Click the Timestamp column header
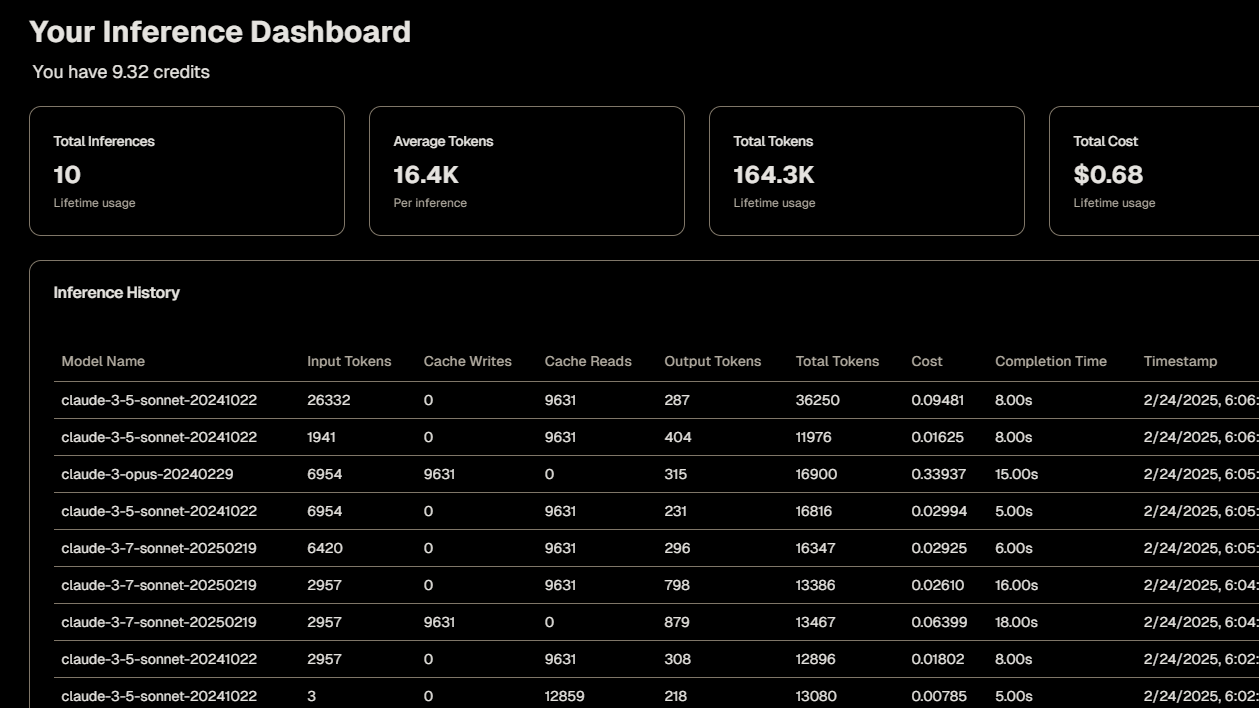The image size is (1259, 708). (1181, 361)
